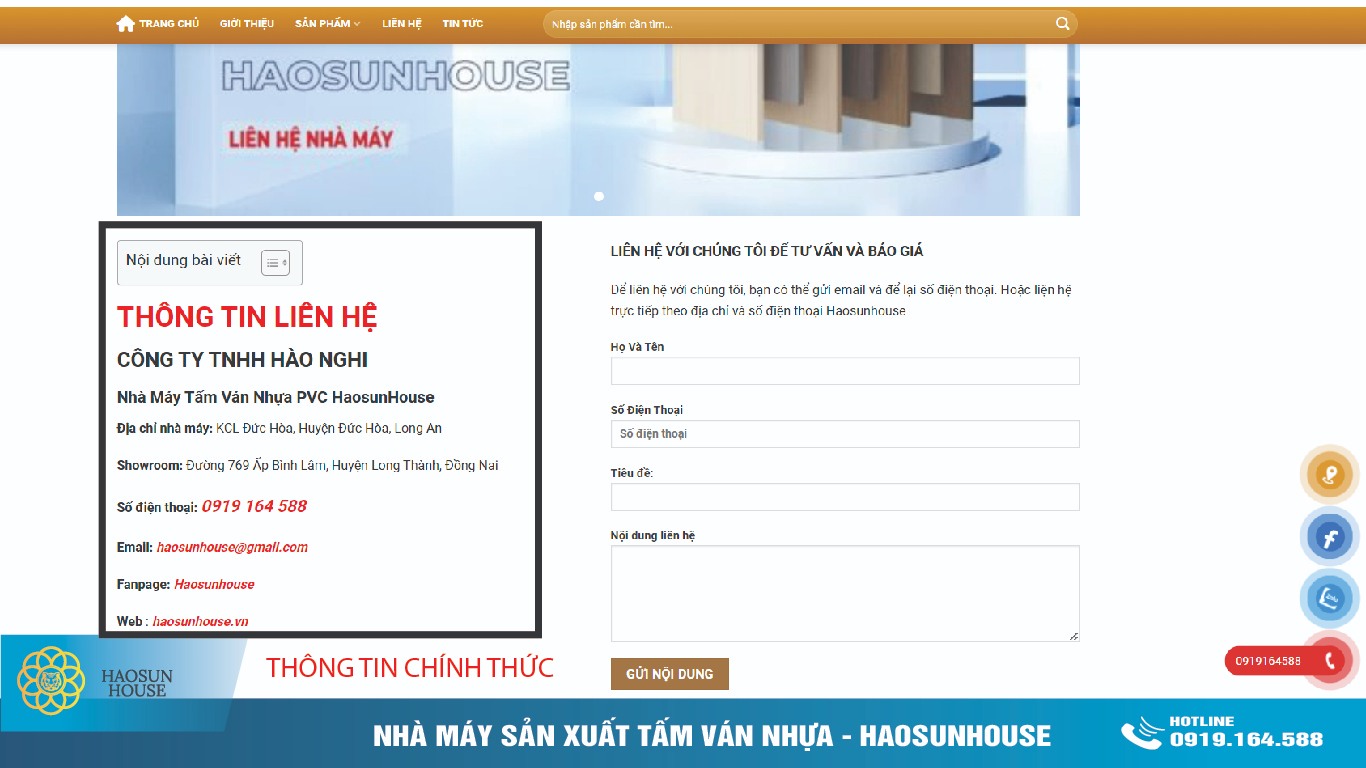This screenshot has width=1366, height=768.
Task: Open Tin Tức menu item
Action: (x=463, y=24)
